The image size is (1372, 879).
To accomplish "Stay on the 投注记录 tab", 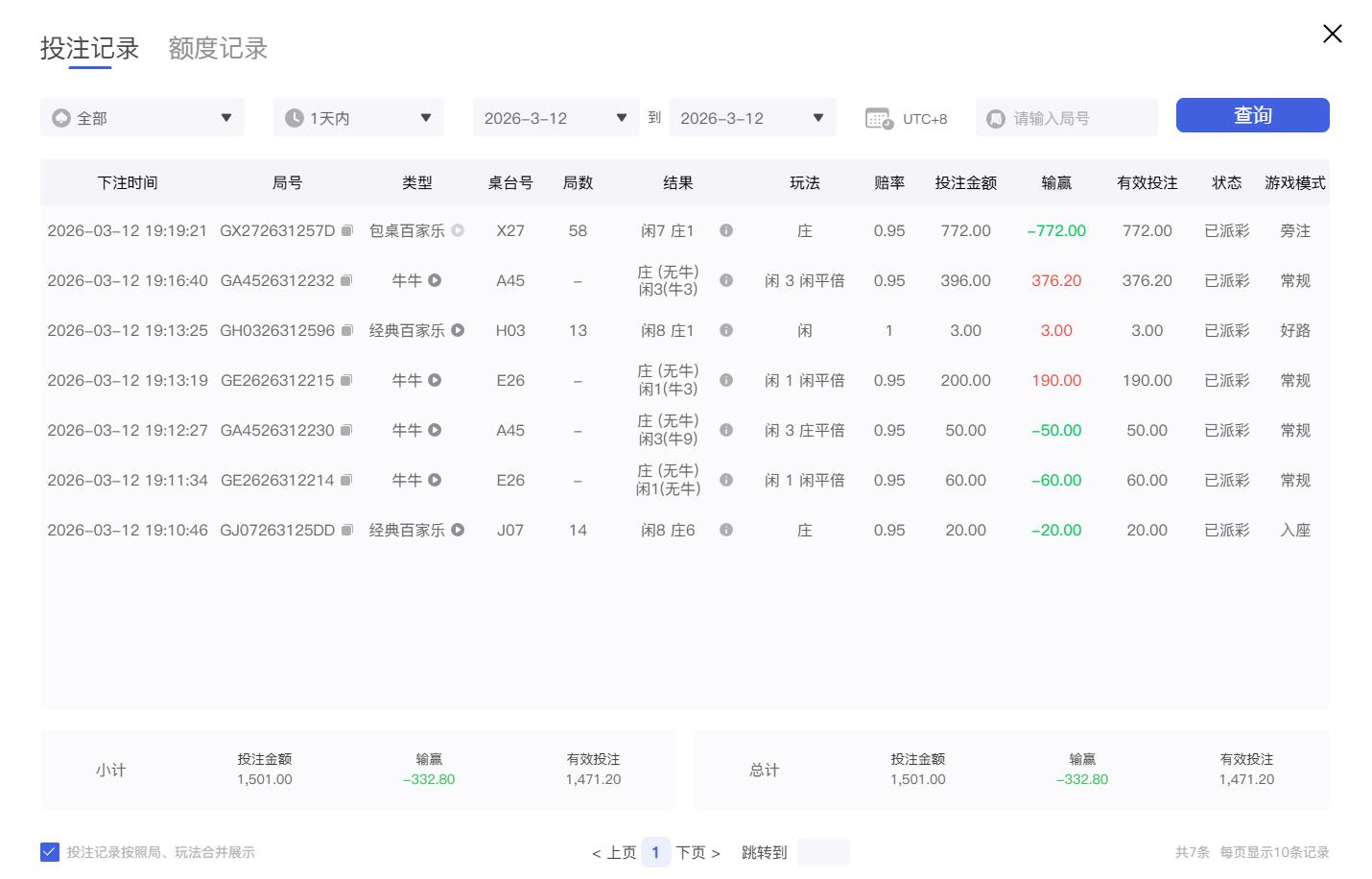I will [88, 48].
